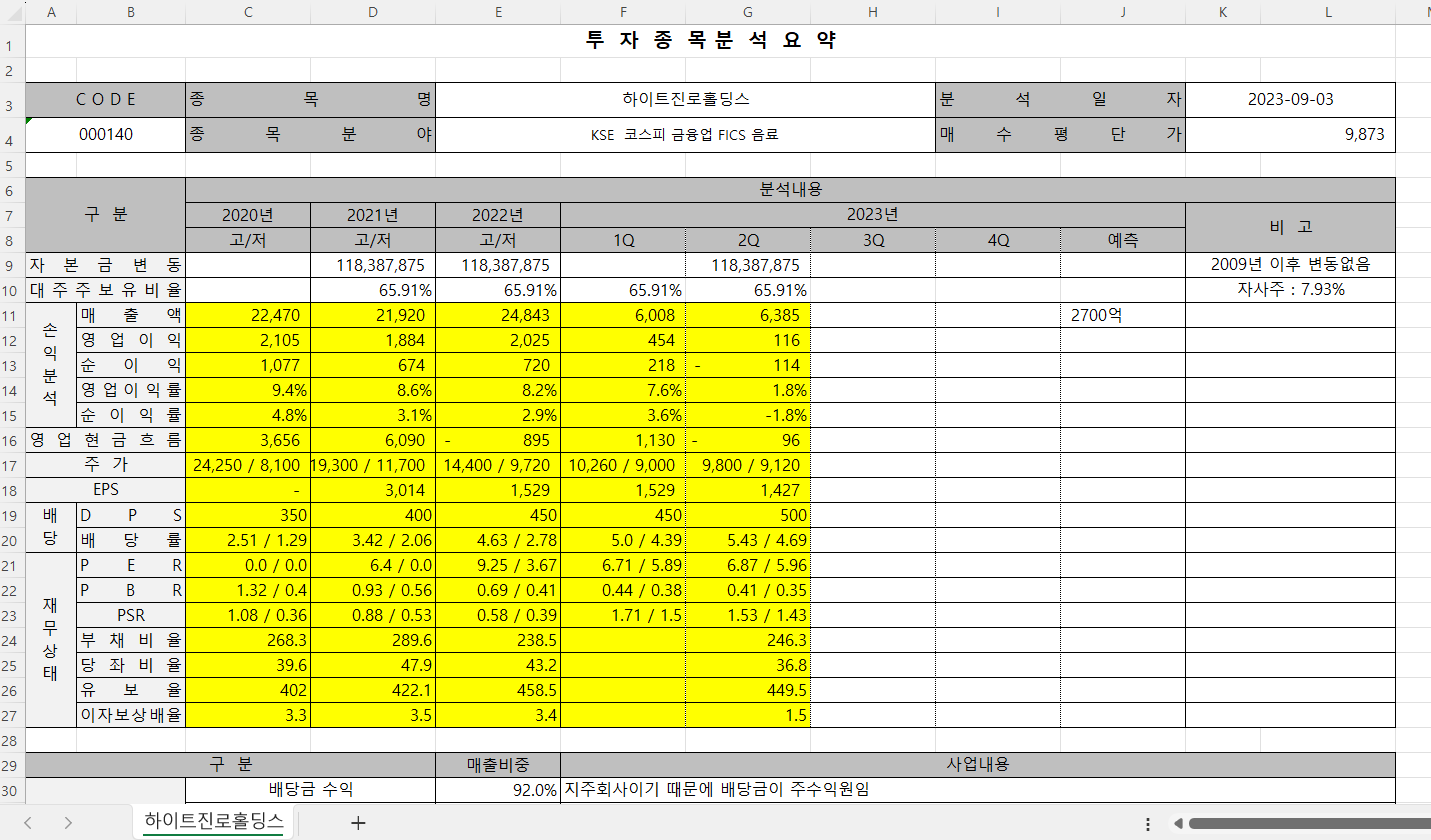This screenshot has width=1431, height=840.
Task: Select the operating margin cell 9.4%
Action: coord(248,390)
